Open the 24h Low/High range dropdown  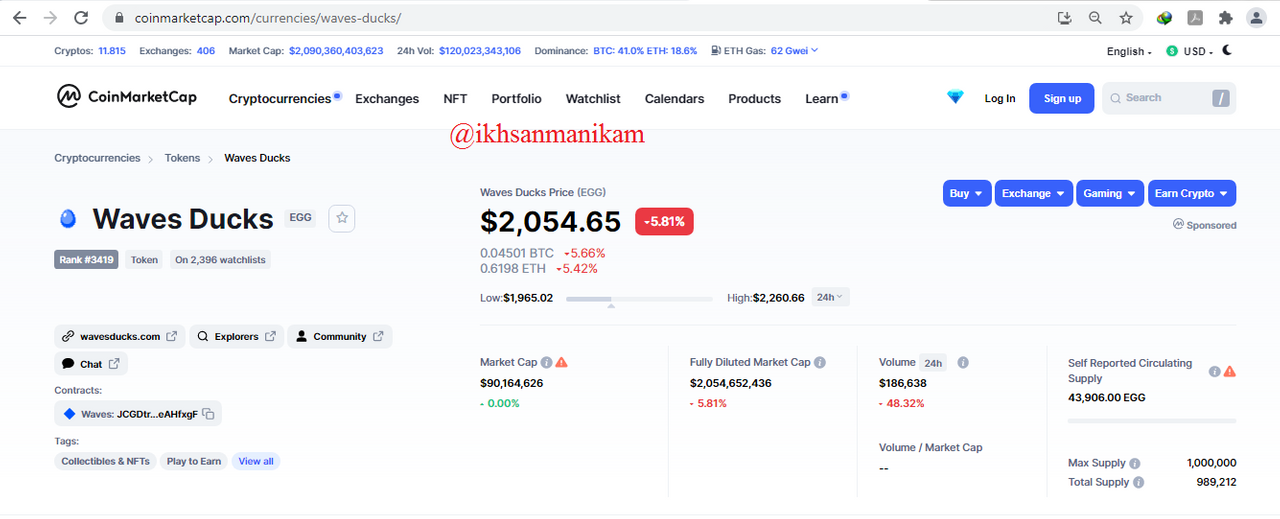830,297
